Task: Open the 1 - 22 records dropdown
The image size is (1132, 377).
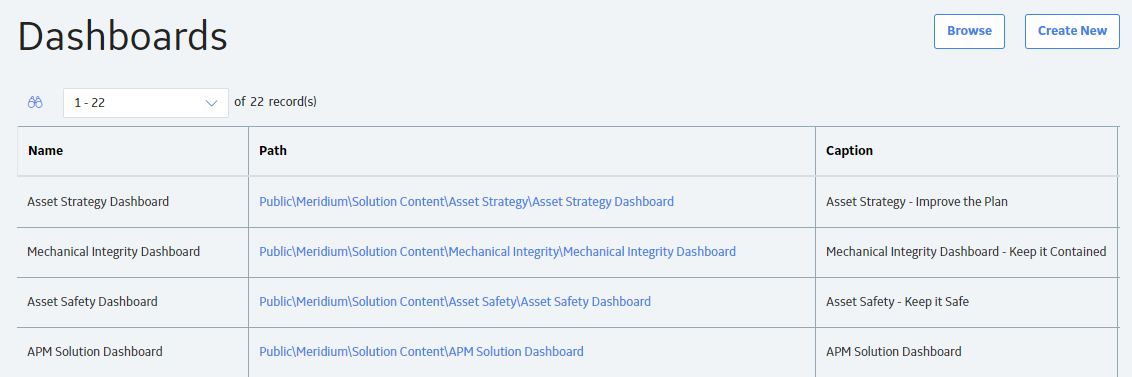Action: (146, 103)
